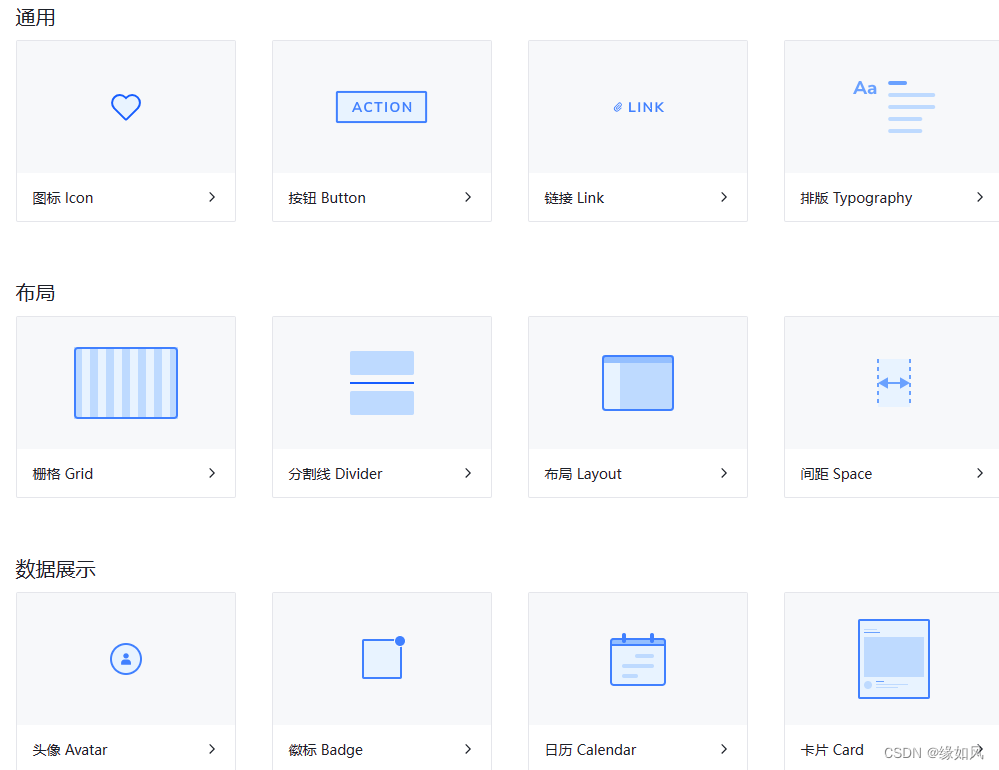Click the 通用 section heading

(35, 17)
